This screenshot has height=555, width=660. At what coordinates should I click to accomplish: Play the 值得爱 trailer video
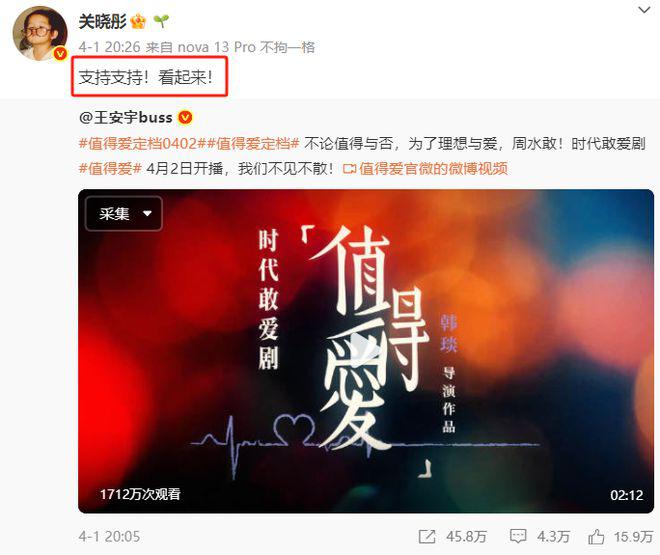click(x=365, y=351)
